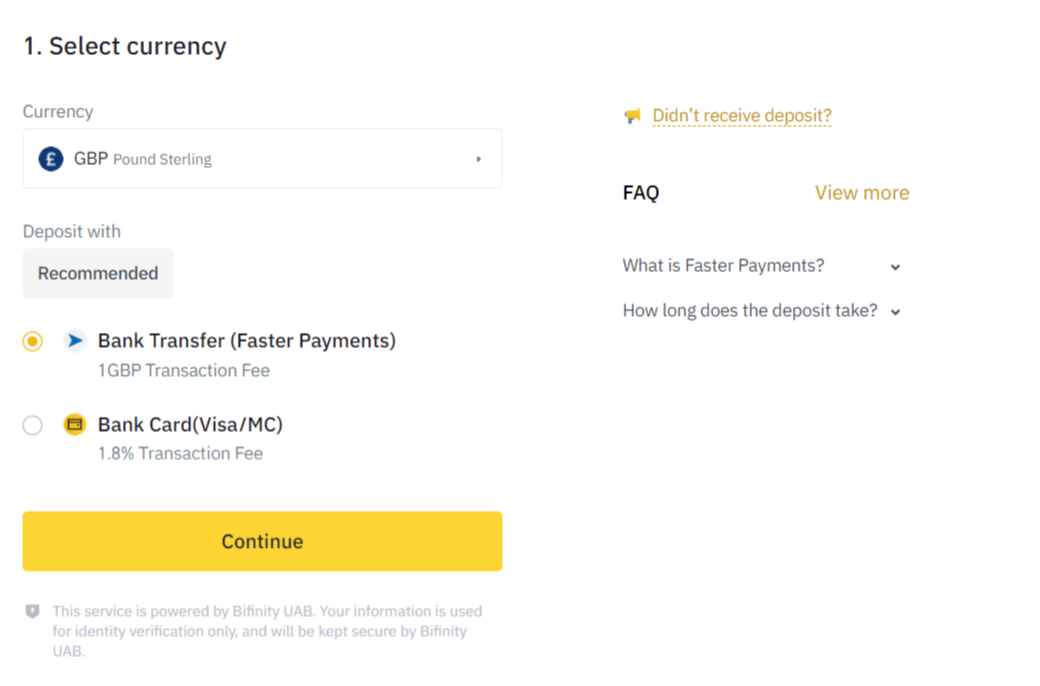Click "How long does the deposit take?" text
Image resolution: width=1040 pixels, height=686 pixels.
(749, 310)
